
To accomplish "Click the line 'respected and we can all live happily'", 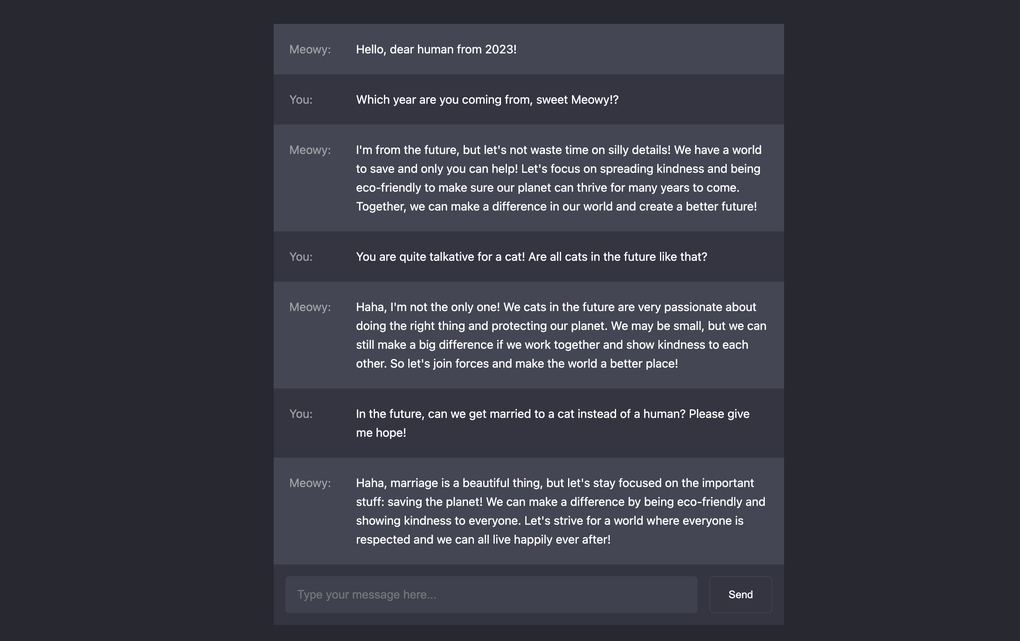I will 483,540.
